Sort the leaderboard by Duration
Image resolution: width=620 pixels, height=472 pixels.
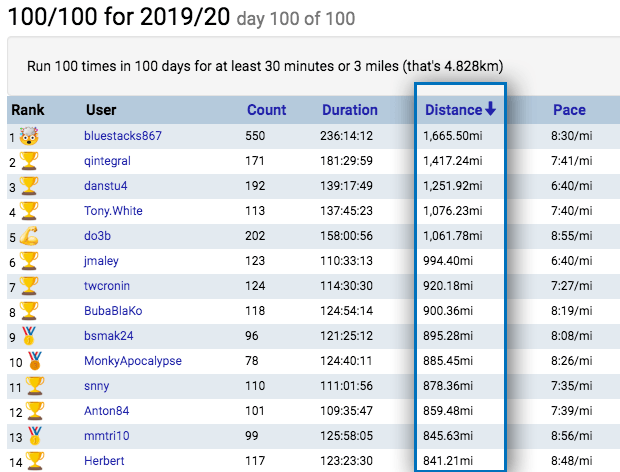pos(350,110)
